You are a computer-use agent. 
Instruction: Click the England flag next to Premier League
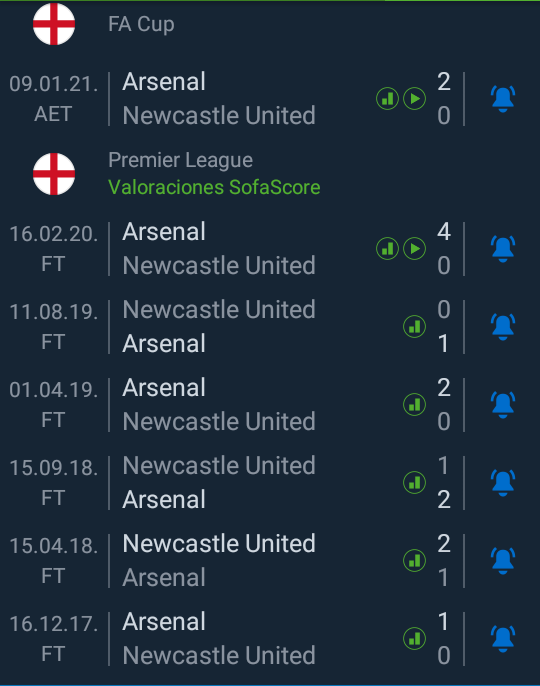point(54,174)
